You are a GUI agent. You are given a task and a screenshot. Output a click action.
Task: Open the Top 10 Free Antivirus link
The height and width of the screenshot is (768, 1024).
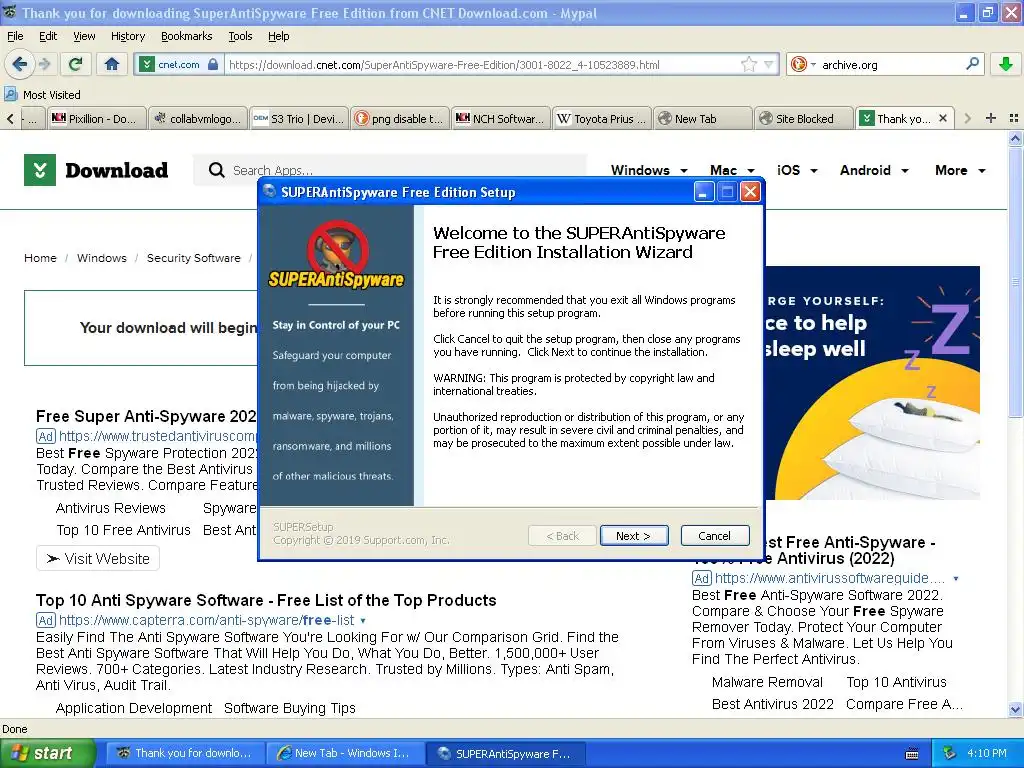123,530
